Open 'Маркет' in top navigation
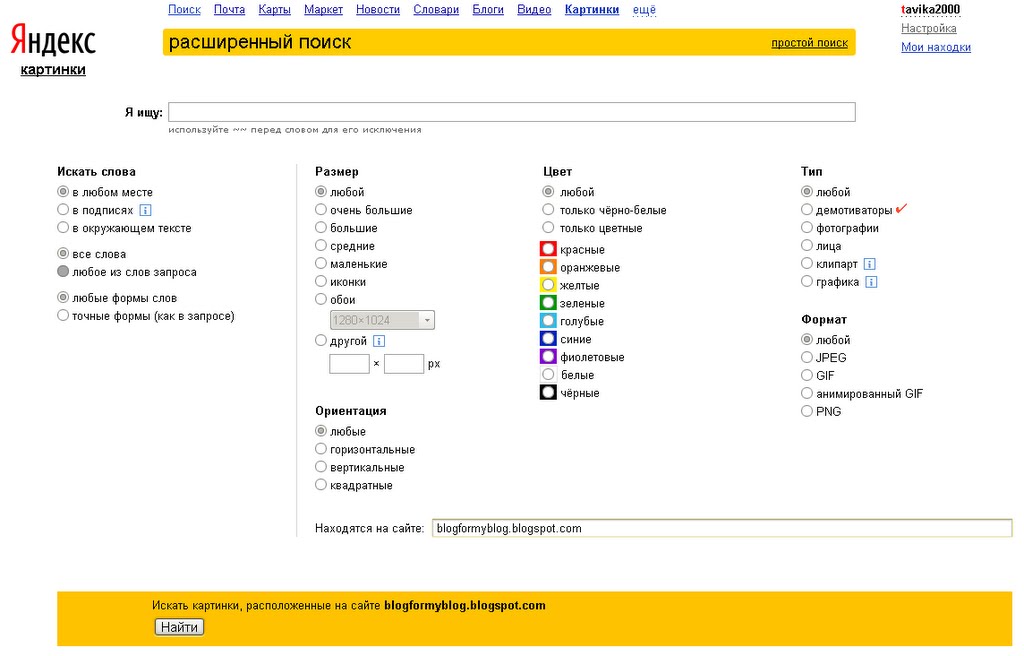This screenshot has height=656, width=1024. tap(323, 10)
